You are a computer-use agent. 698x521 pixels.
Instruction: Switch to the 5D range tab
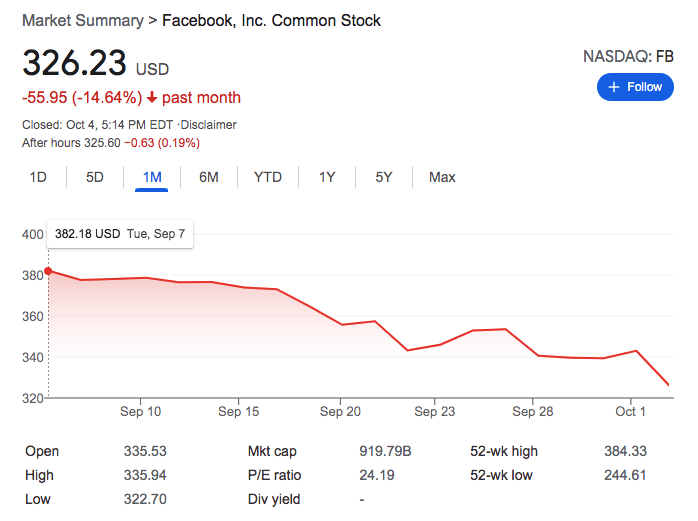95,177
